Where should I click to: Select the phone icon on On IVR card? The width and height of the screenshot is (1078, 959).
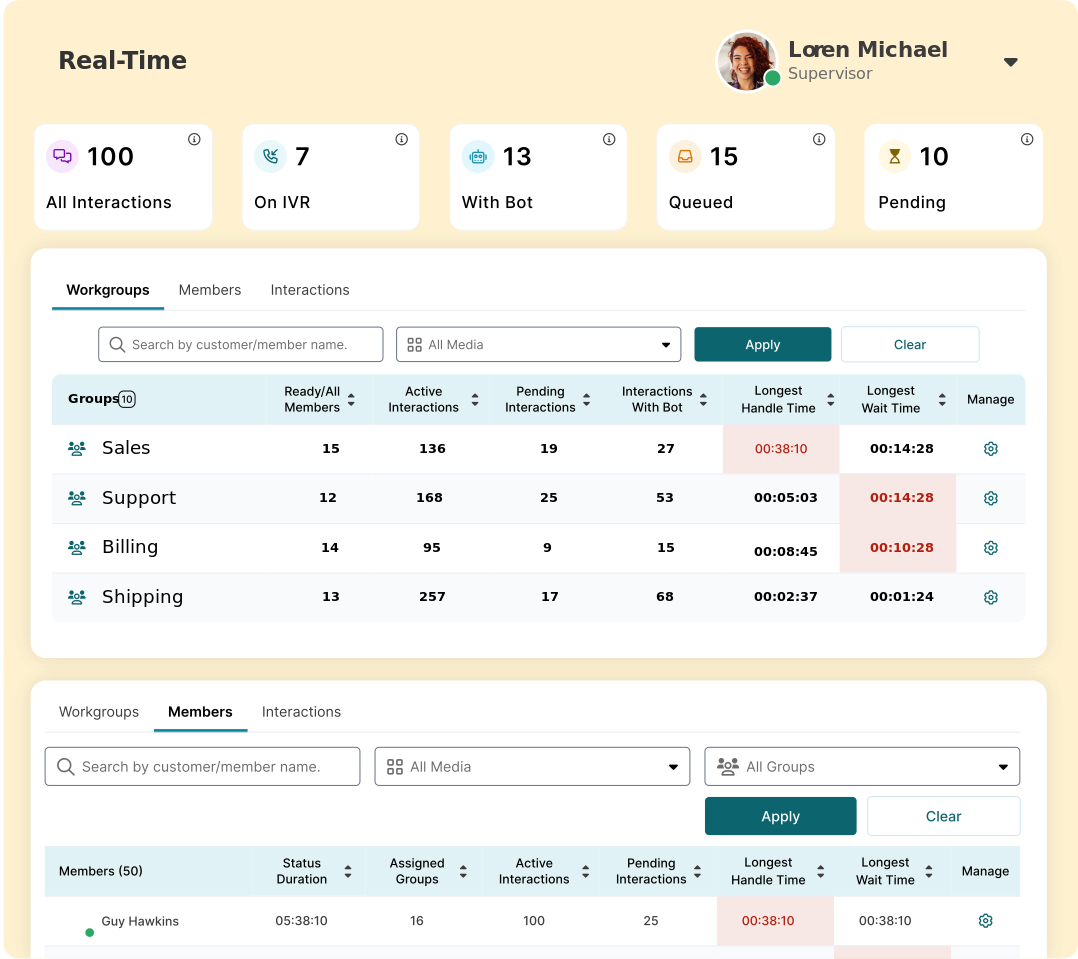[270, 156]
